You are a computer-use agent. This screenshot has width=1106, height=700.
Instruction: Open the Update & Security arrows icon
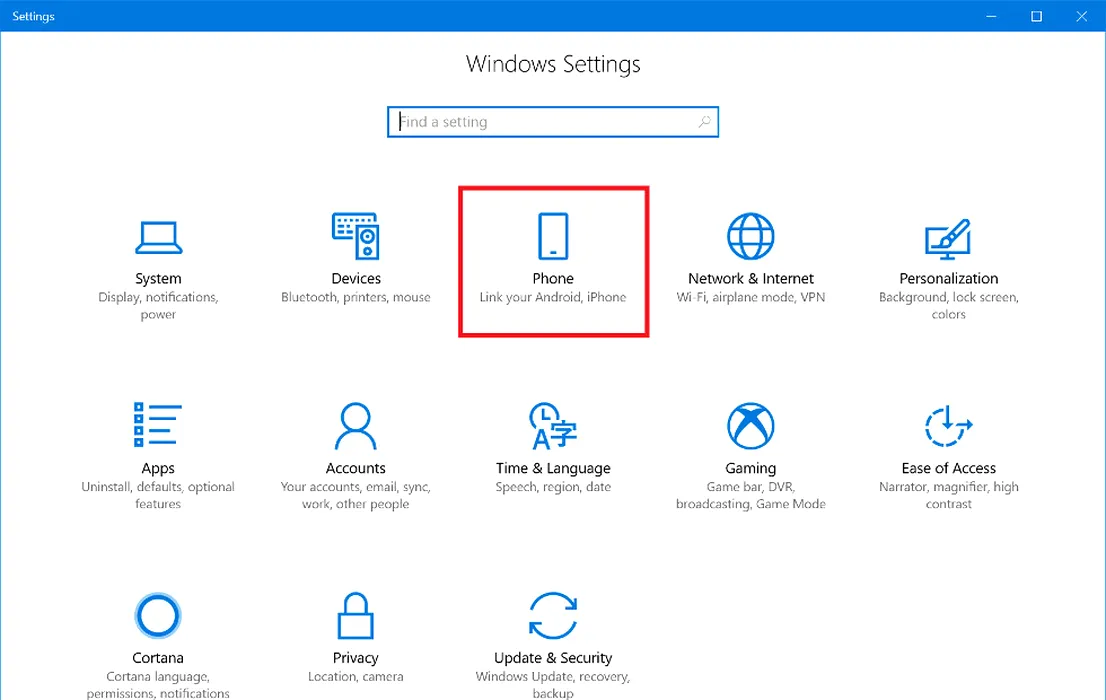click(x=553, y=616)
